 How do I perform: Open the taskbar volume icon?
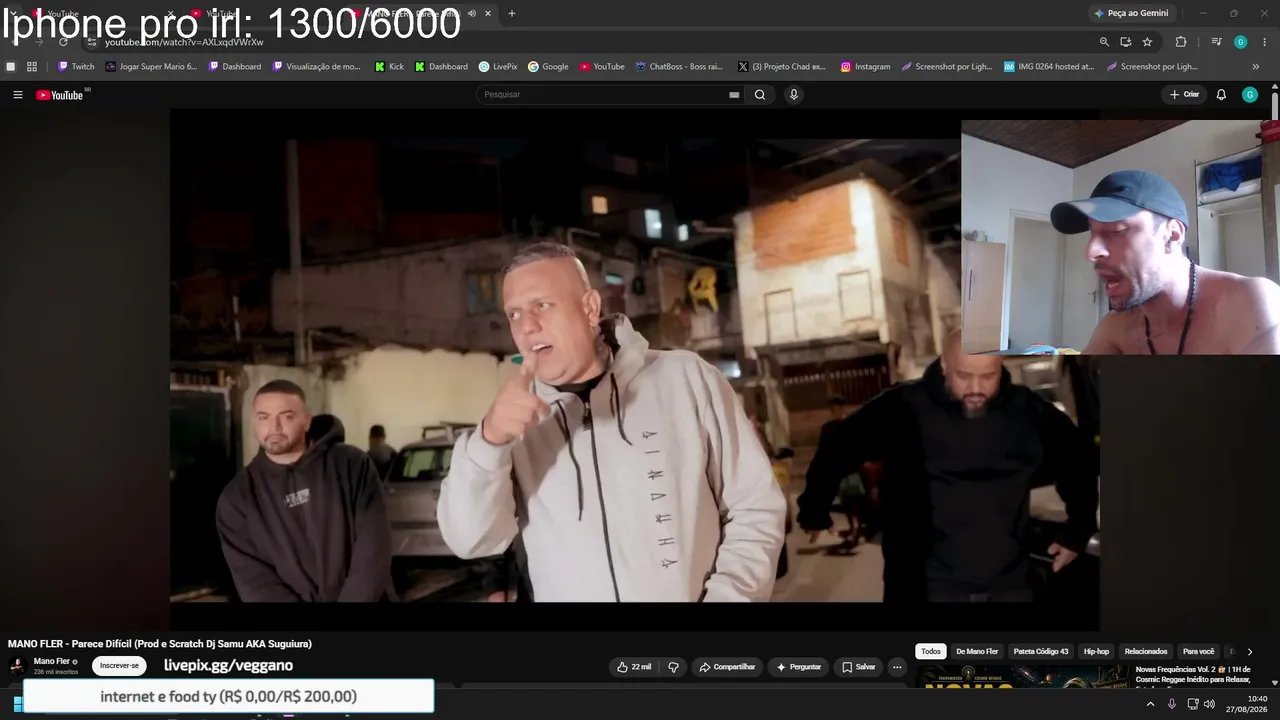(x=1210, y=704)
